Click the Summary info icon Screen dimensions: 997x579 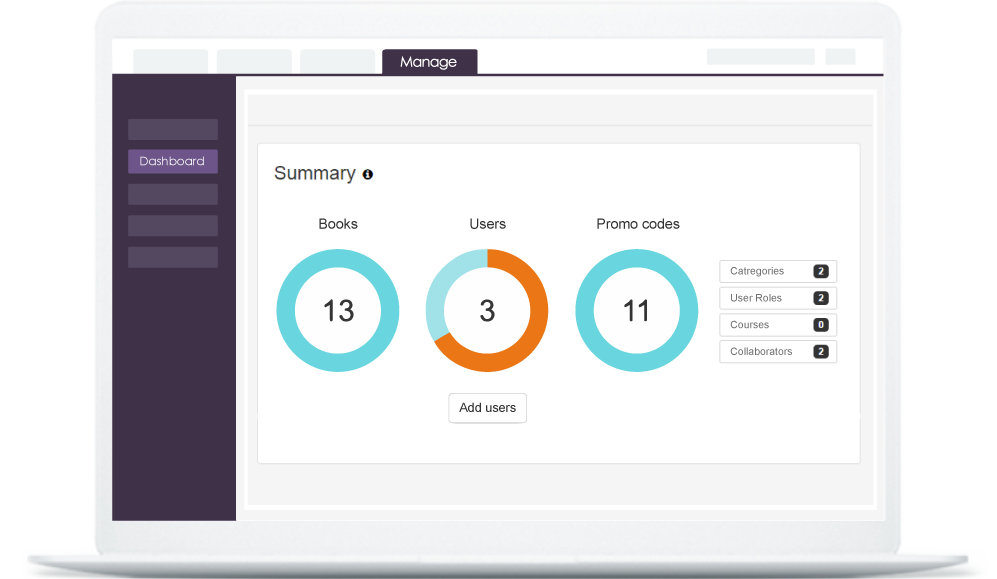coord(367,174)
